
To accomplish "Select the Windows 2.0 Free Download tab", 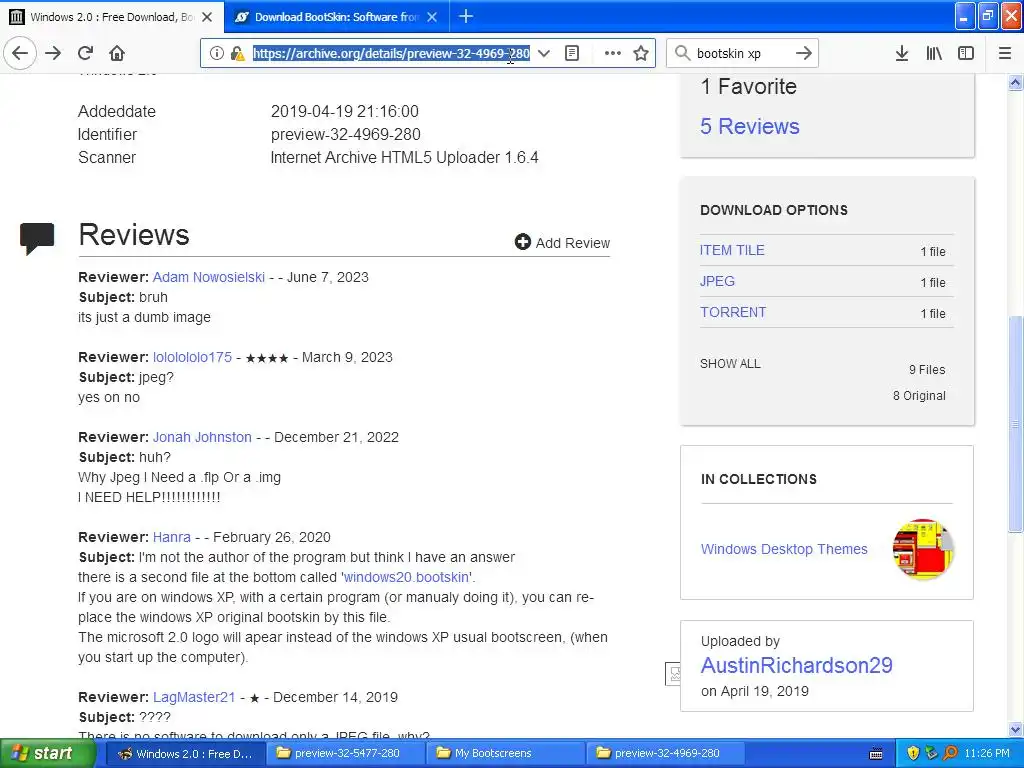I will click(112, 17).
